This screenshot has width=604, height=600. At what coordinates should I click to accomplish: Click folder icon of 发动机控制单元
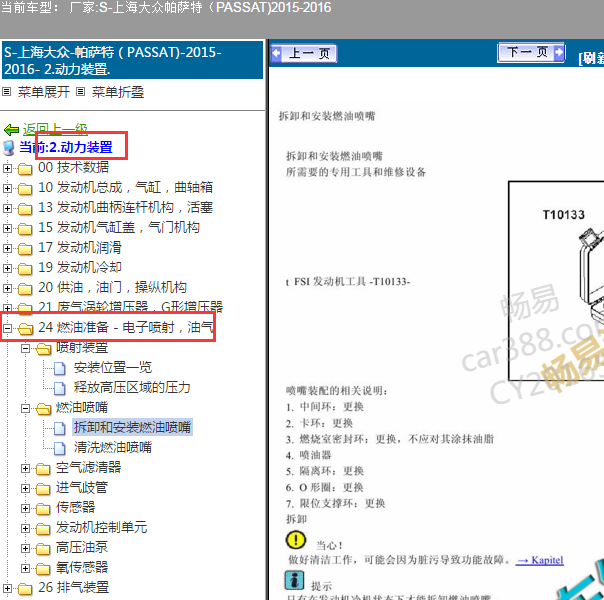43,529
